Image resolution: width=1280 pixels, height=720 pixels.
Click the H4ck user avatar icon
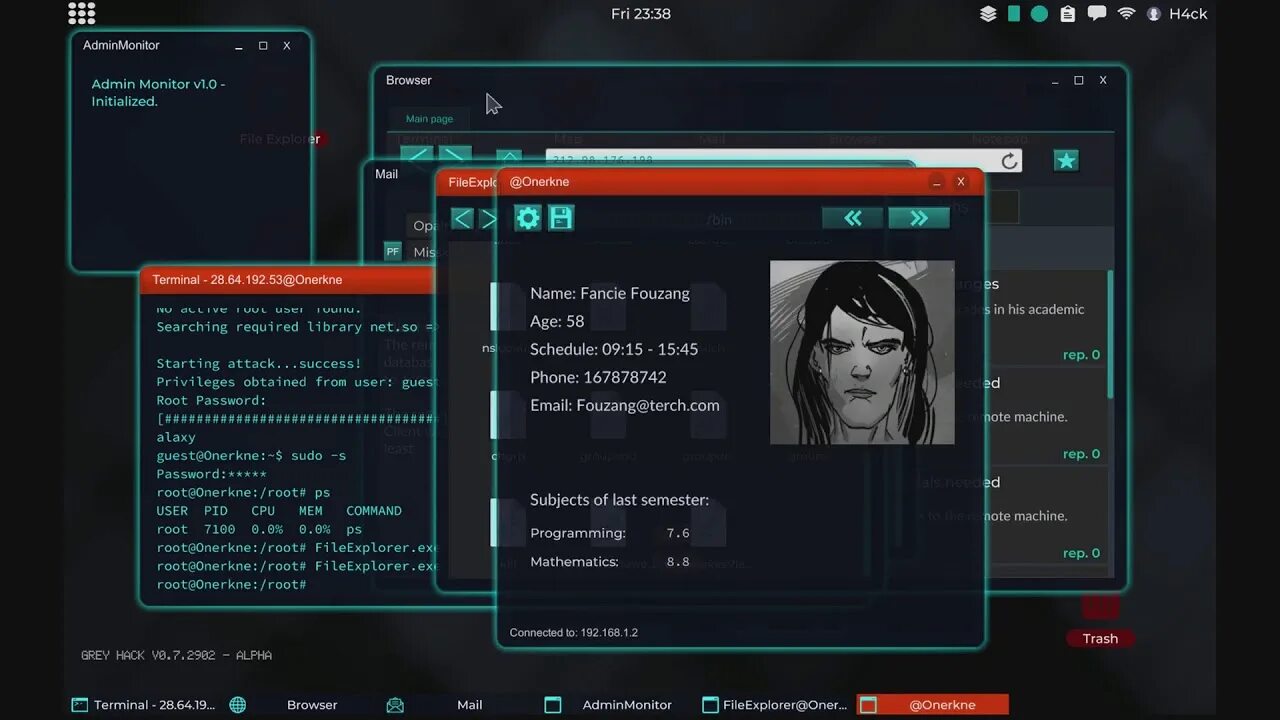pos(1154,14)
